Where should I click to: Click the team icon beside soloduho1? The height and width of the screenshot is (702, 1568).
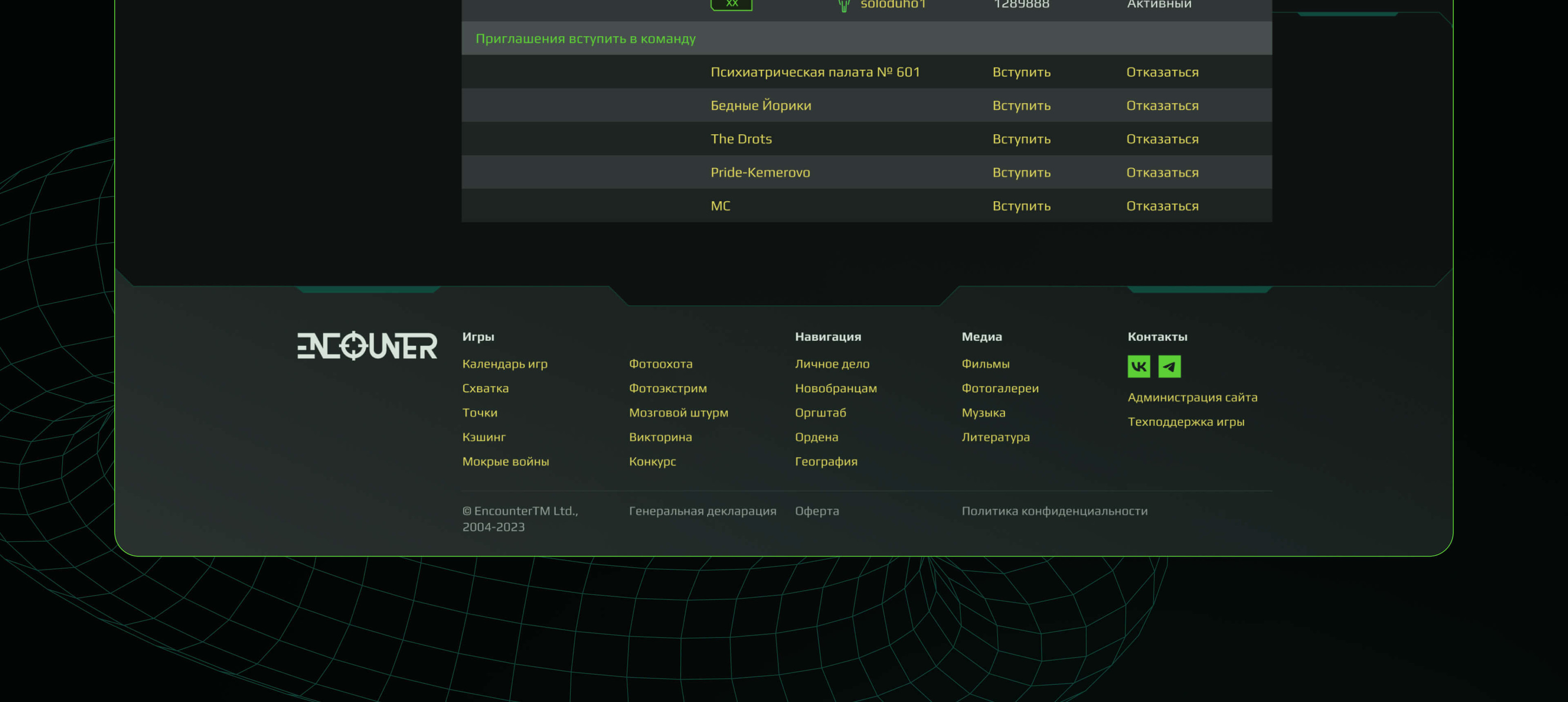844,5
